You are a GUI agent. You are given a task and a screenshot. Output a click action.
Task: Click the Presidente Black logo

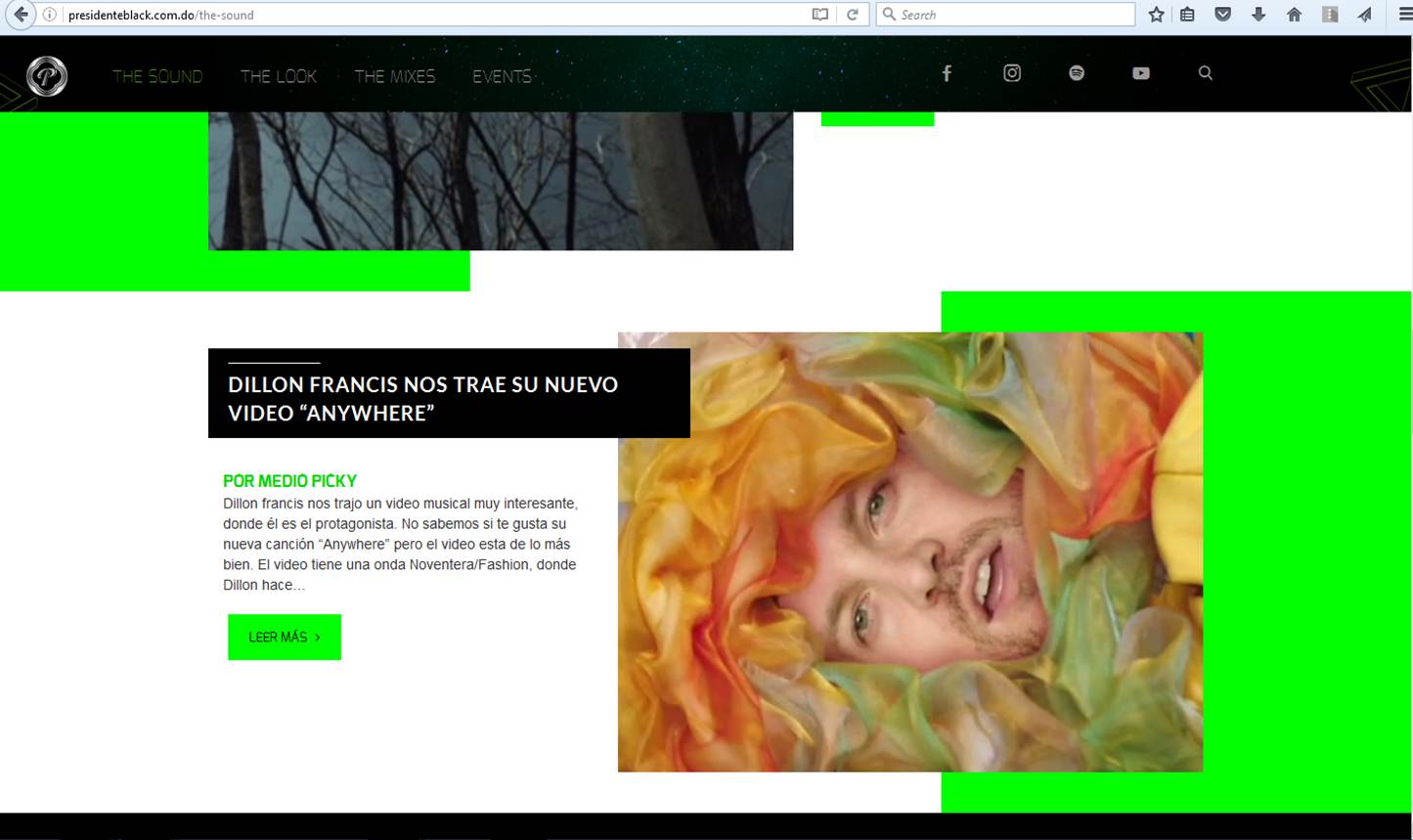(x=47, y=76)
